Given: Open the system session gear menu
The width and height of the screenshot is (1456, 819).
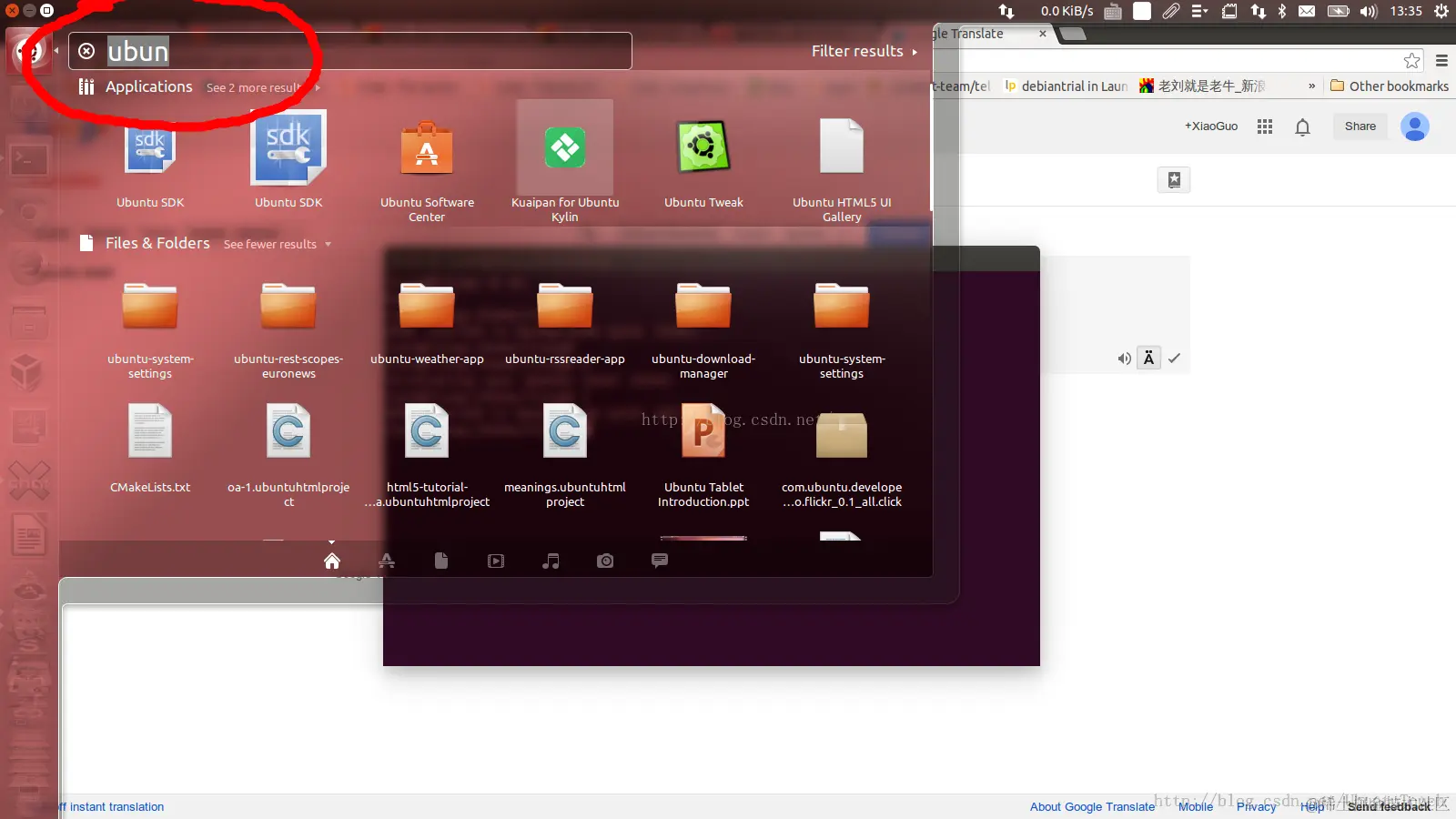Looking at the screenshot, I should click(x=1441, y=11).
